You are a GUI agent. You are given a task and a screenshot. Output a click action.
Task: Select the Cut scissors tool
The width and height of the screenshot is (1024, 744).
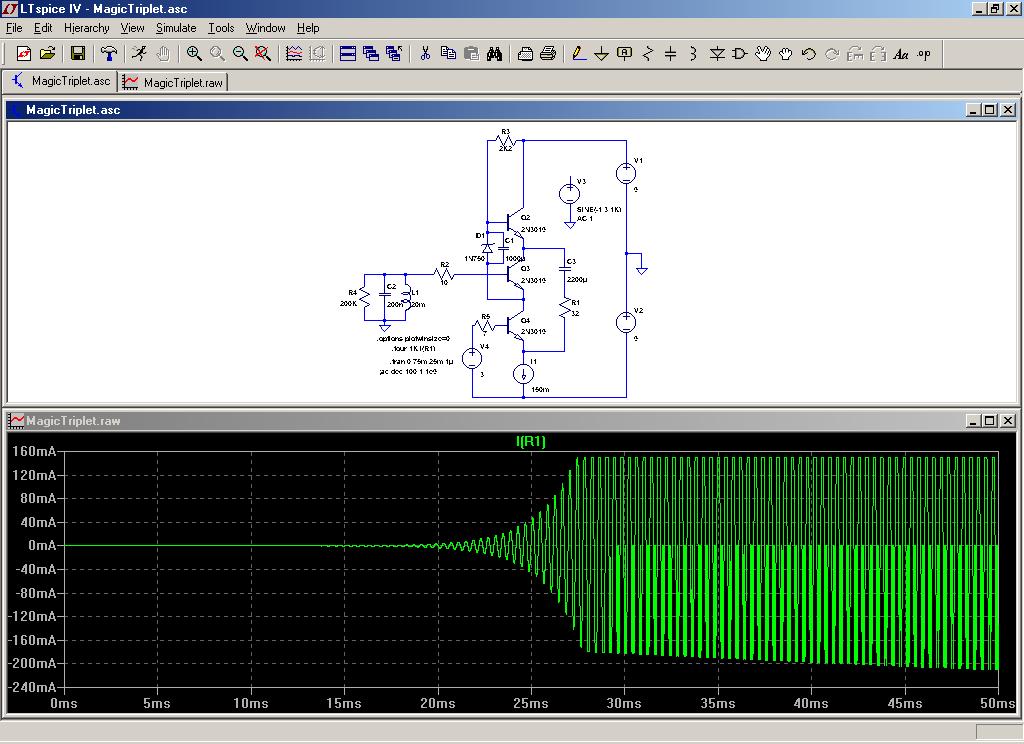click(425, 54)
